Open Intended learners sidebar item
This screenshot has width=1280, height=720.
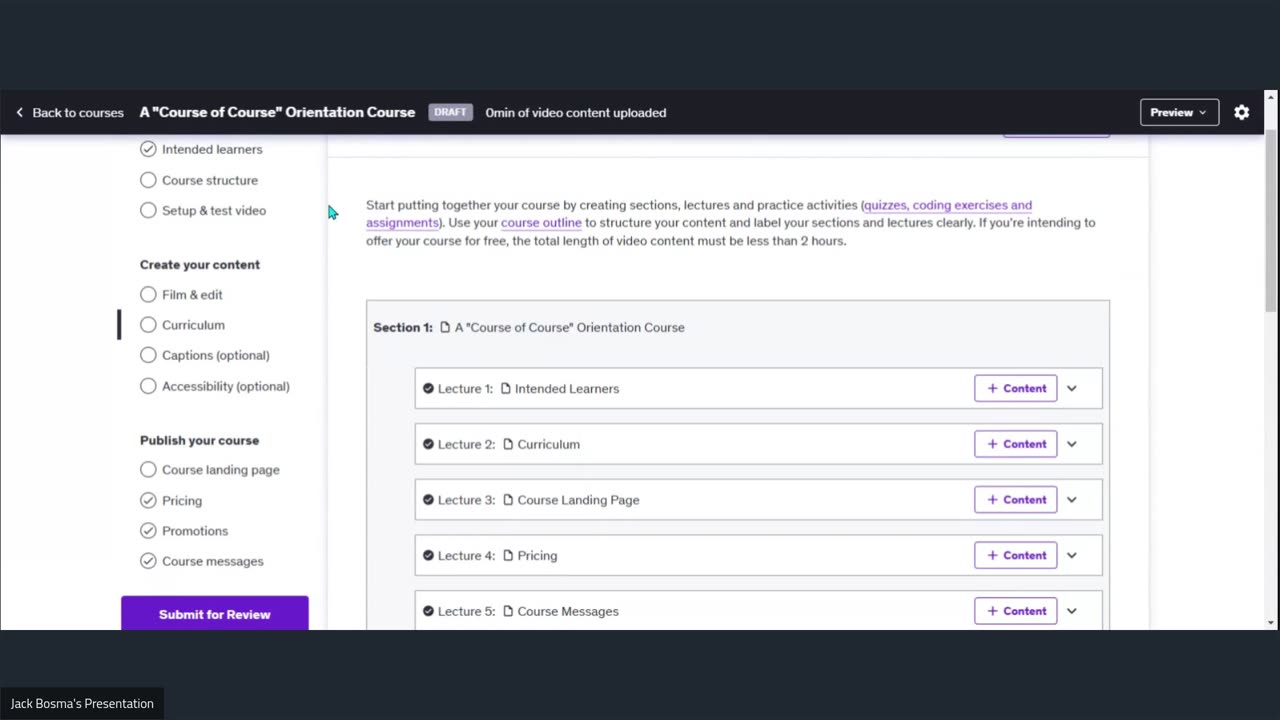[x=212, y=149]
